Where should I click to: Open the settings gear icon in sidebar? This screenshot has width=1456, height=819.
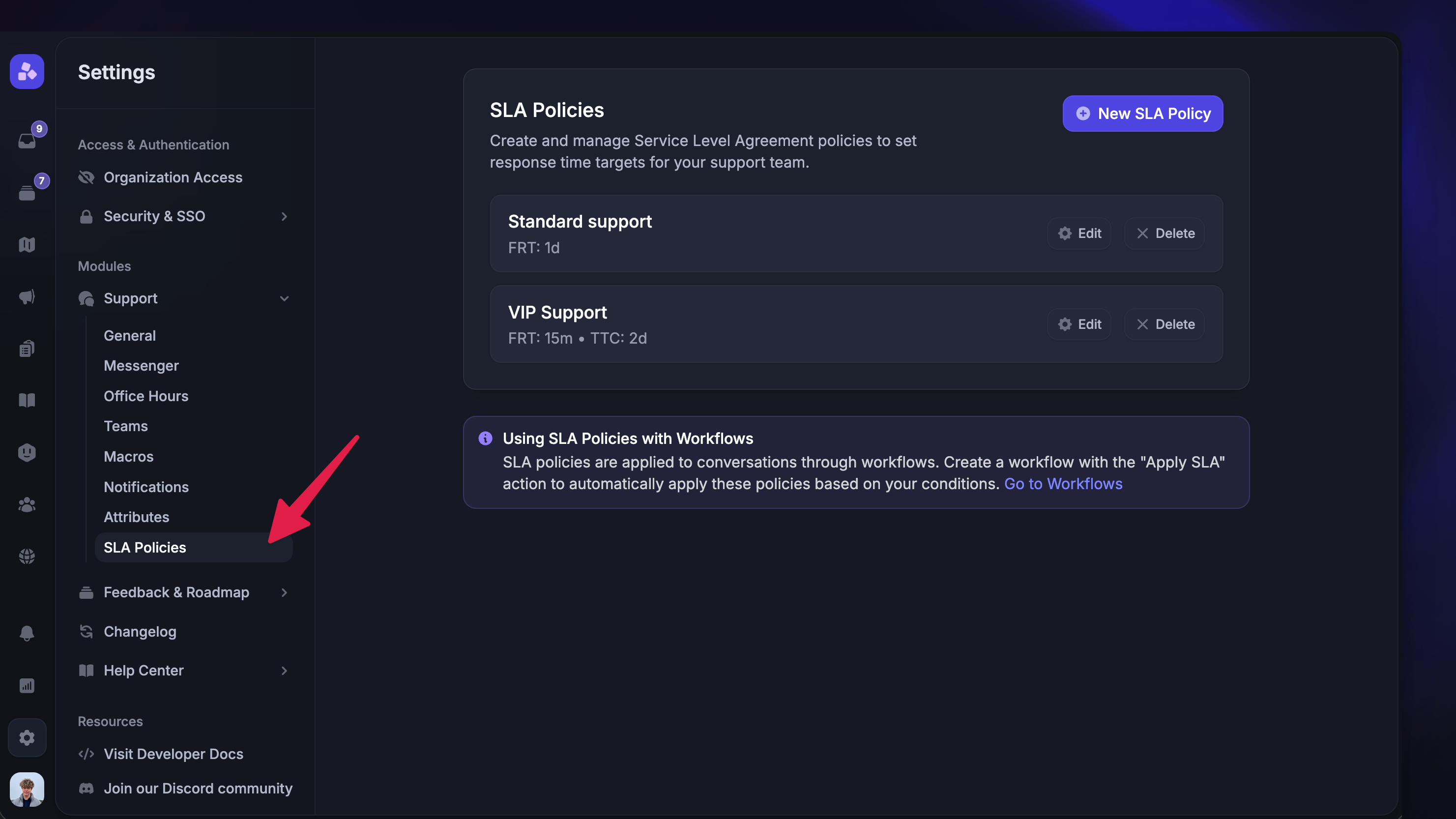pyautogui.click(x=27, y=737)
